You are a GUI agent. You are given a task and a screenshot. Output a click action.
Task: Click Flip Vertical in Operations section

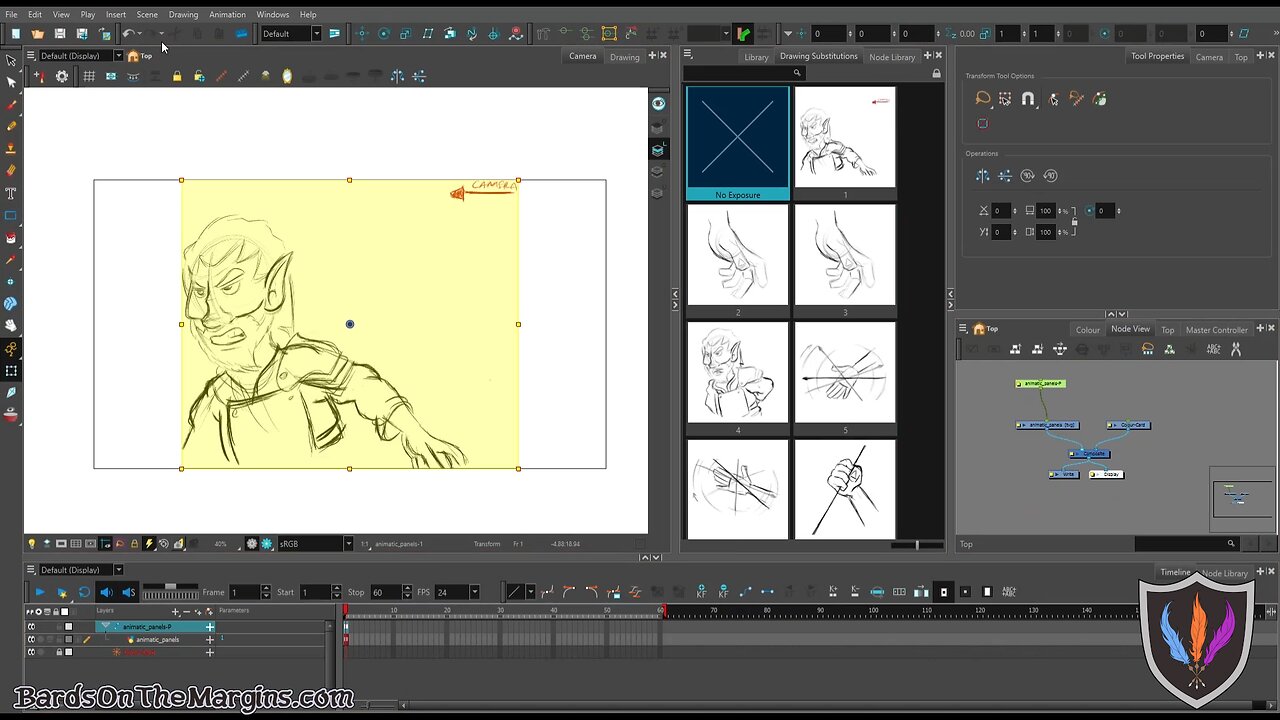pos(1005,176)
